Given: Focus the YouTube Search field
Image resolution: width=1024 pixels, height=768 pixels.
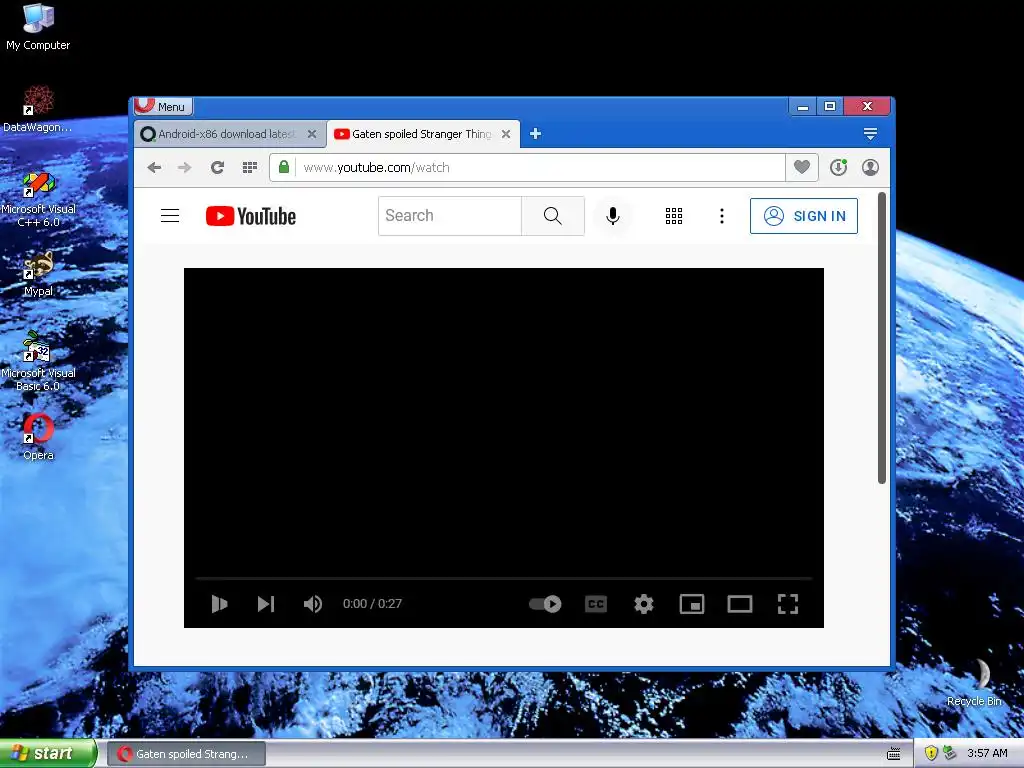Looking at the screenshot, I should pos(449,216).
